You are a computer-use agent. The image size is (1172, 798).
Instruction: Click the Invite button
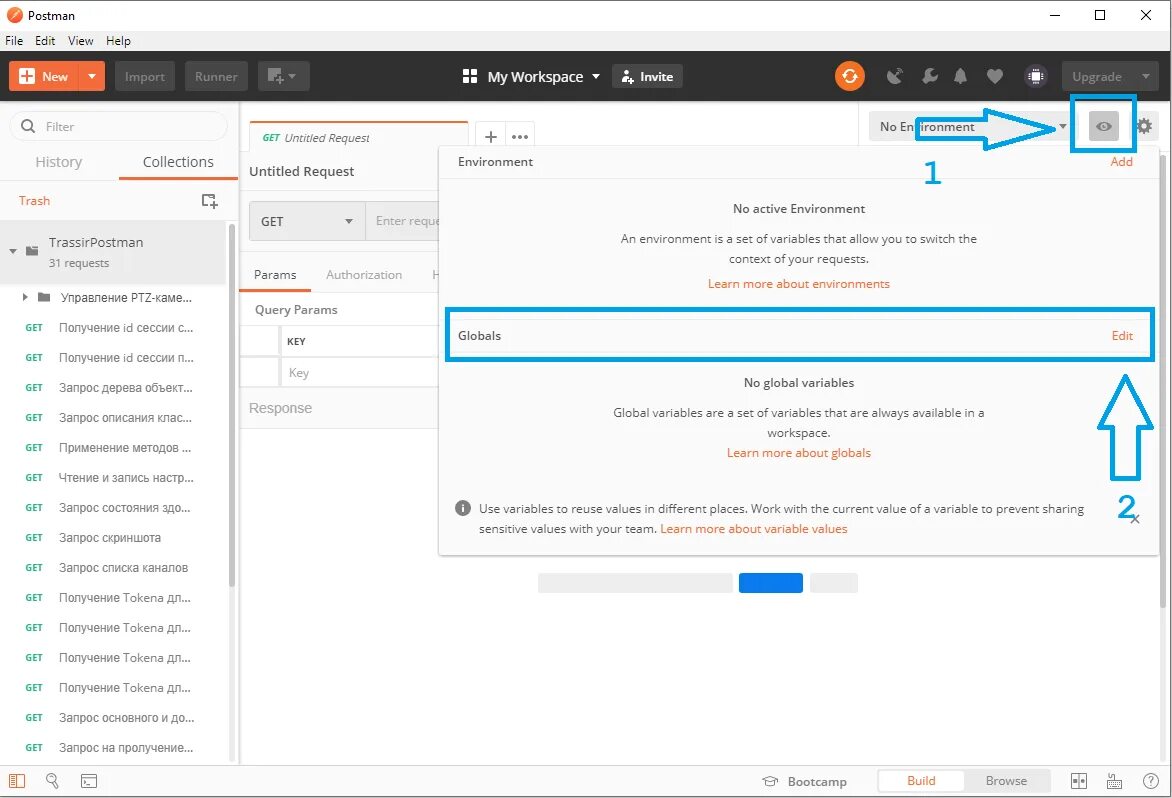[x=647, y=76]
